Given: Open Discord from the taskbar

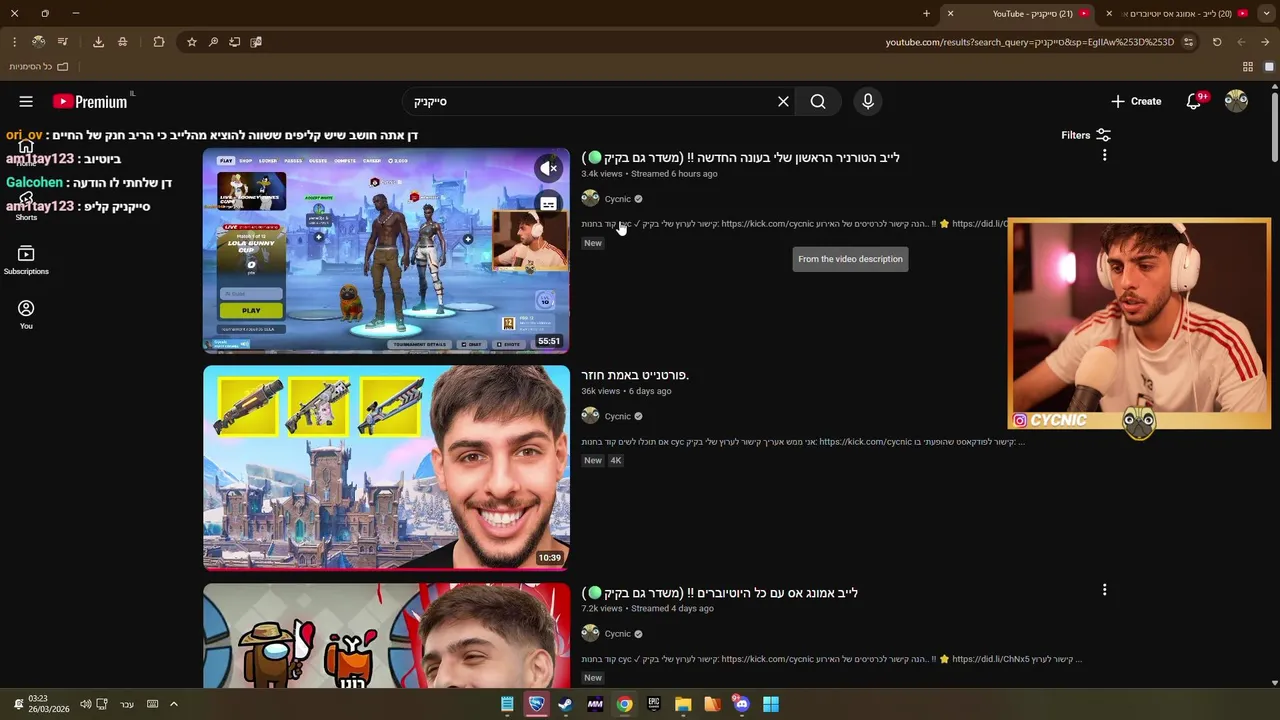Looking at the screenshot, I should click(x=741, y=704).
